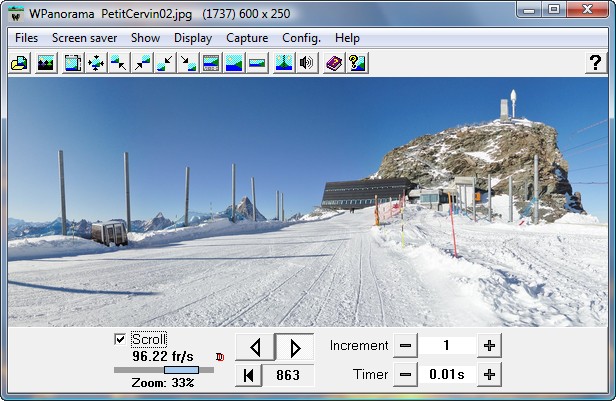Click the sound speaker icon
616x401 pixels.
pos(307,63)
